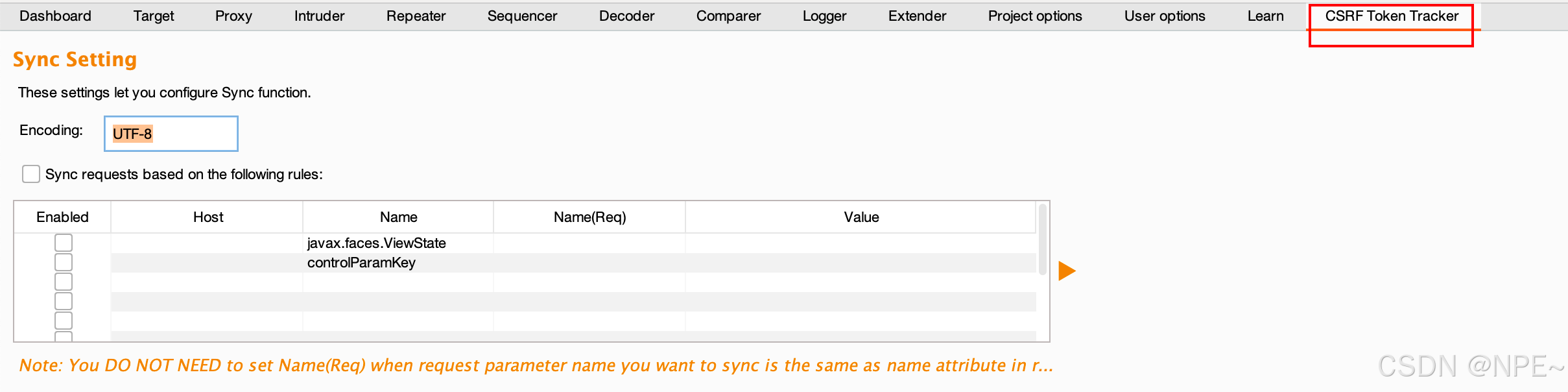Click the orange arrow beside the table
Image resolution: width=1568 pixels, height=392 pixels.
1067,271
